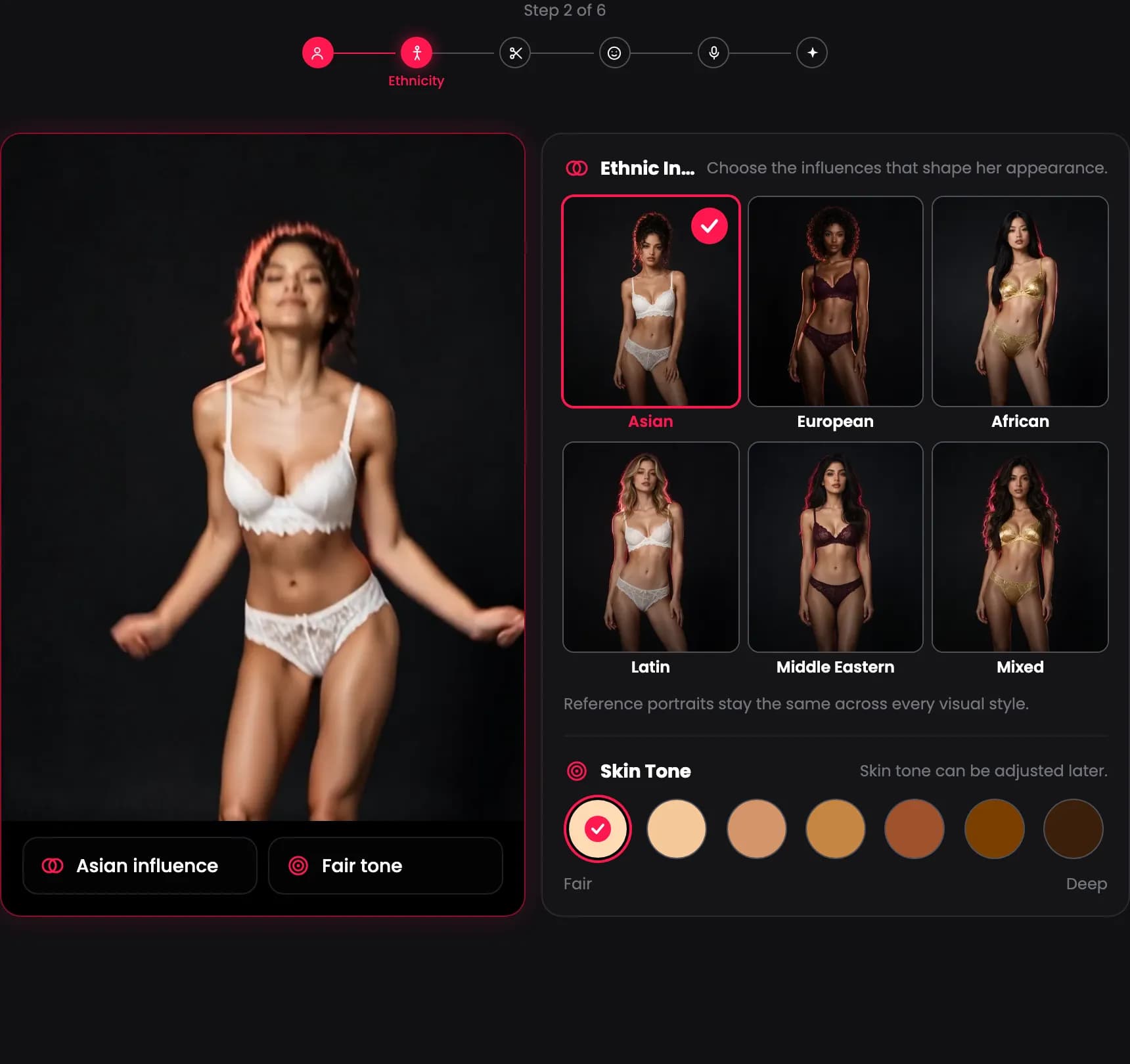The image size is (1130, 1064).
Task: Click the 'Step 2 of 6' text
Action: pyautogui.click(x=565, y=11)
